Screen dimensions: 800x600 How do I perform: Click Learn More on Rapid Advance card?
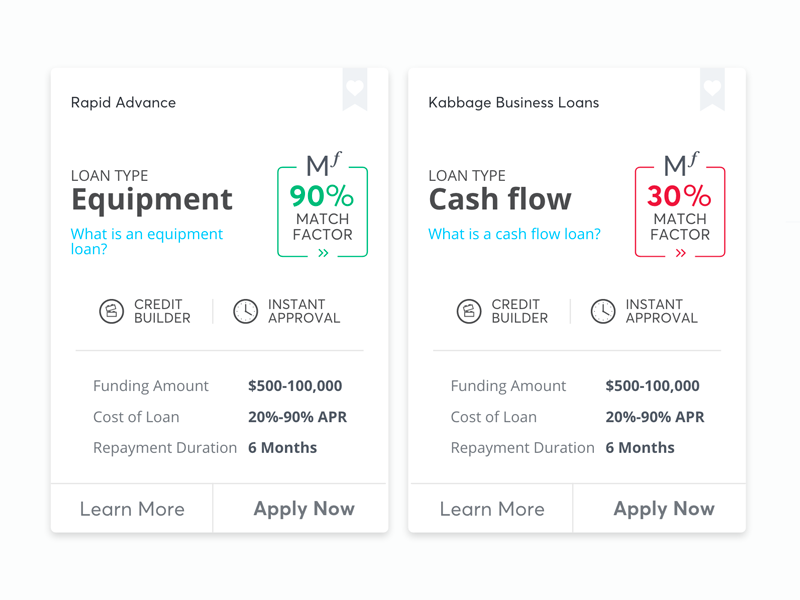[132, 509]
